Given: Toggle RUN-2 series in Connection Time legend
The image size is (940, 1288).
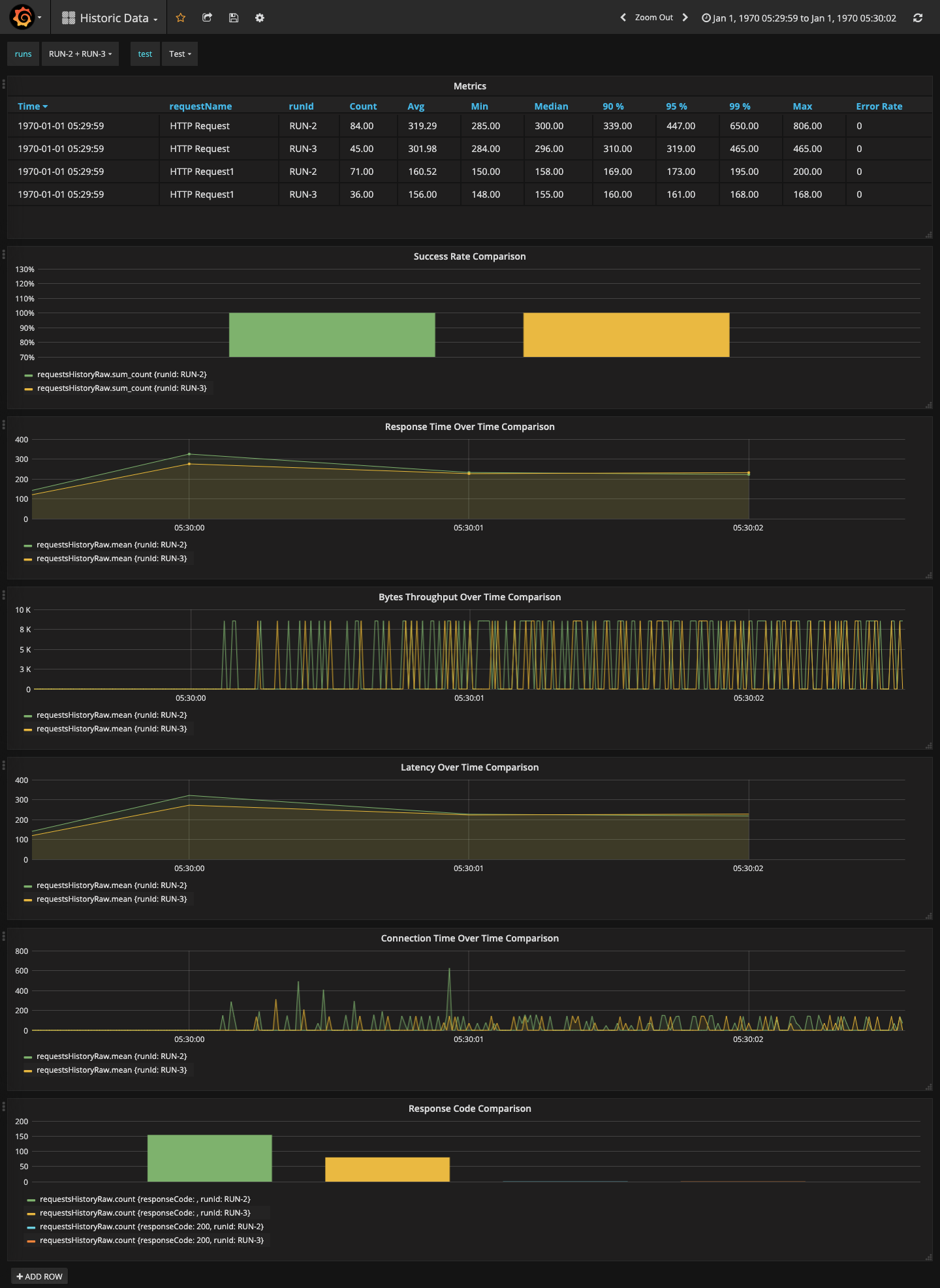Looking at the screenshot, I should point(112,1056).
